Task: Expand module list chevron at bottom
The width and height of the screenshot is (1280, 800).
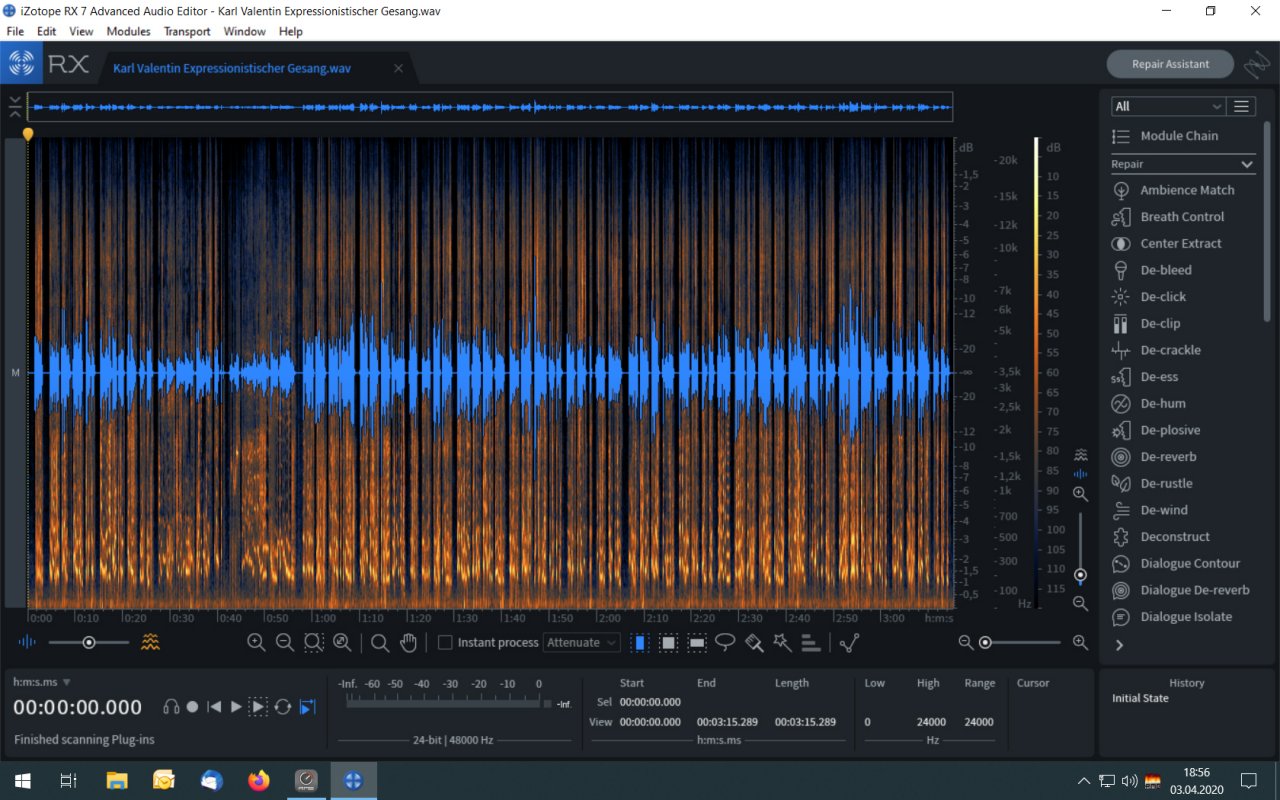Action: pyautogui.click(x=1119, y=645)
